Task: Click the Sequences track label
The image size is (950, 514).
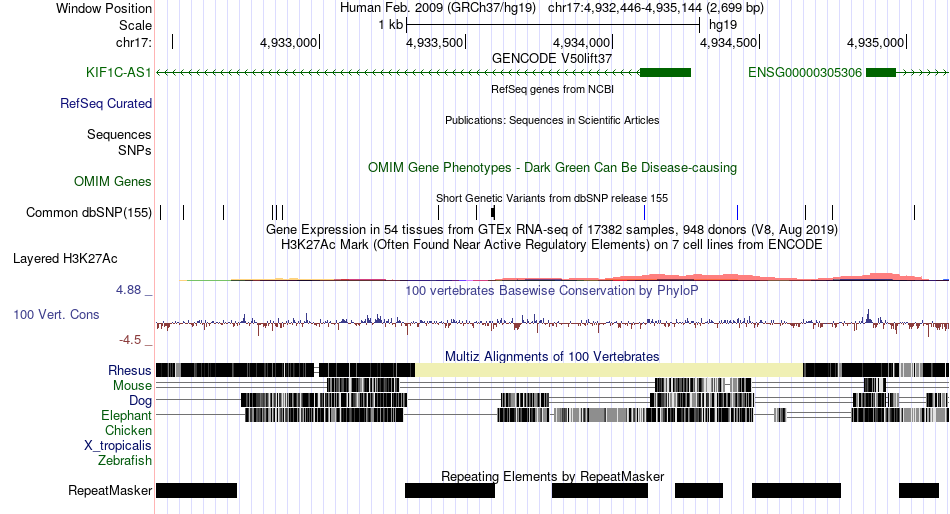Action: click(119, 135)
